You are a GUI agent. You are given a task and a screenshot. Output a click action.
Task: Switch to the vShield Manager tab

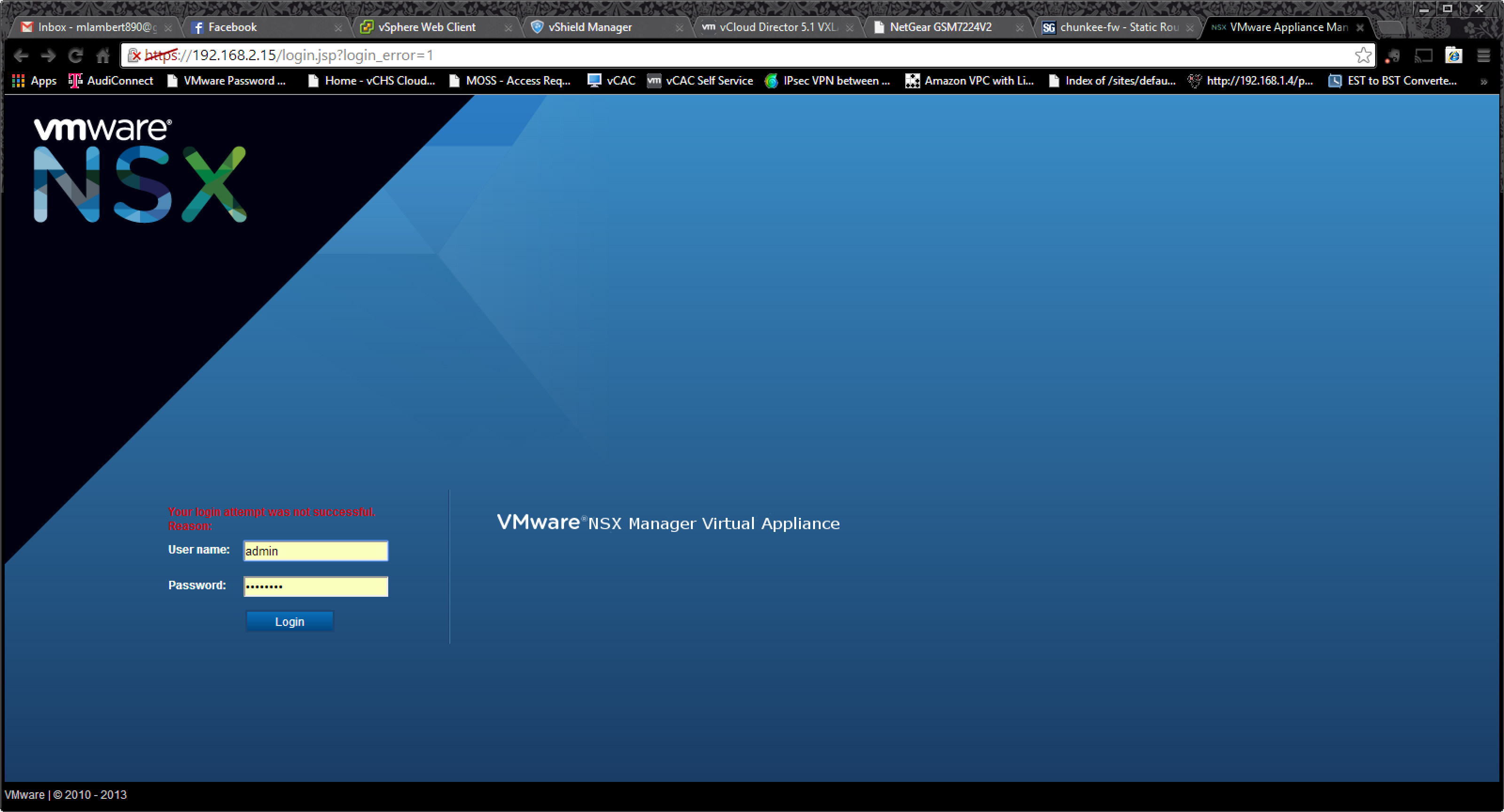pyautogui.click(x=590, y=27)
